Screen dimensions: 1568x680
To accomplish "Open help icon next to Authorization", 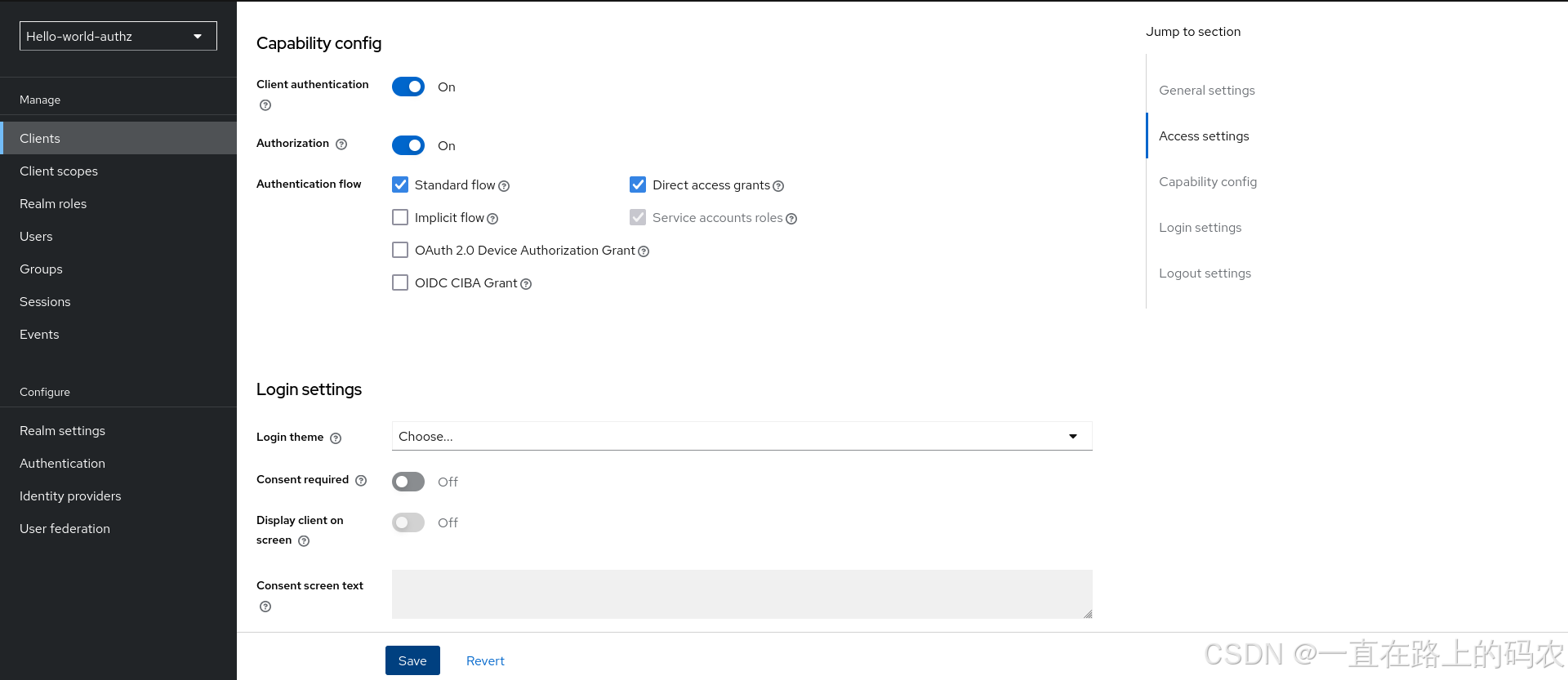I will (341, 144).
